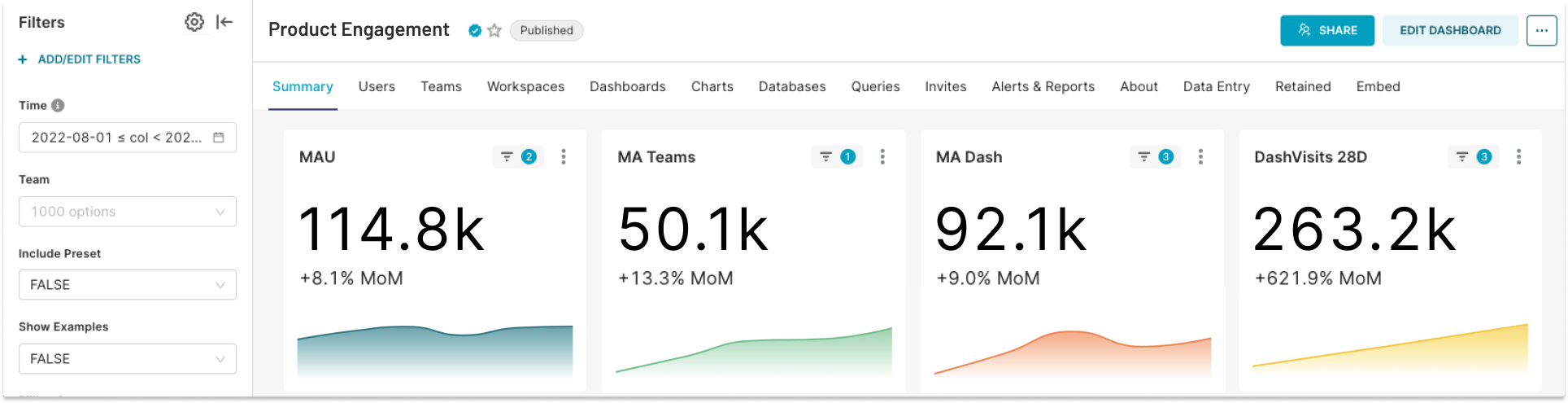
Task: Collapse the Filters sidebar panel
Action: [x=224, y=22]
